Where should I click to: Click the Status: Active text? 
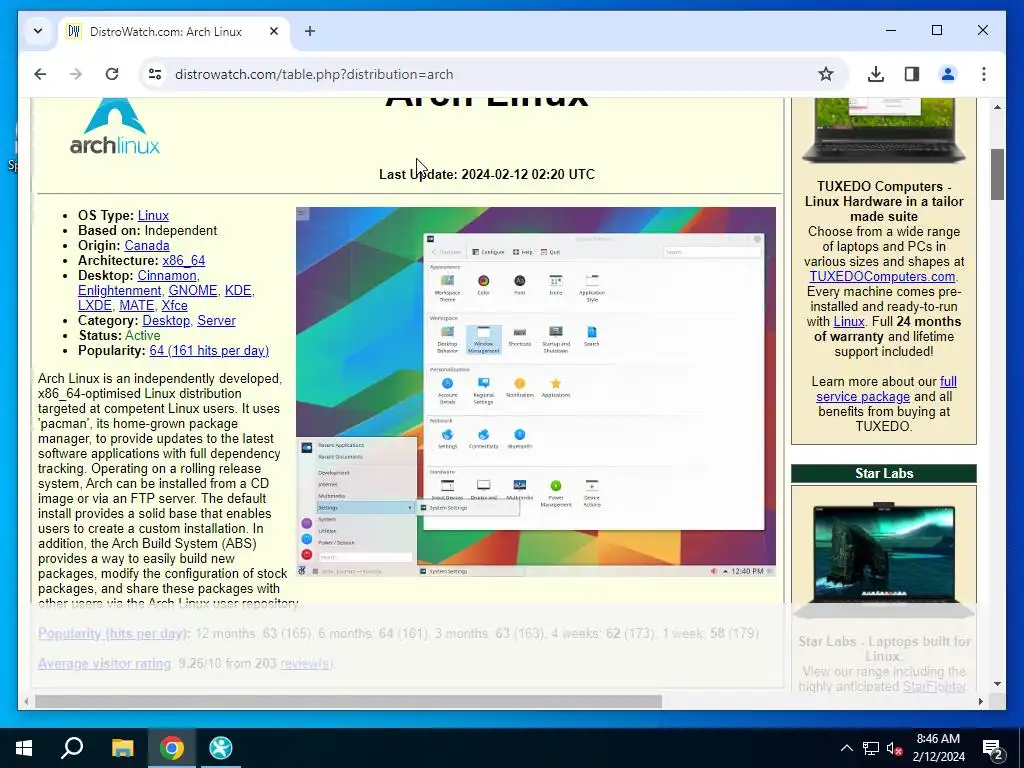(119, 336)
